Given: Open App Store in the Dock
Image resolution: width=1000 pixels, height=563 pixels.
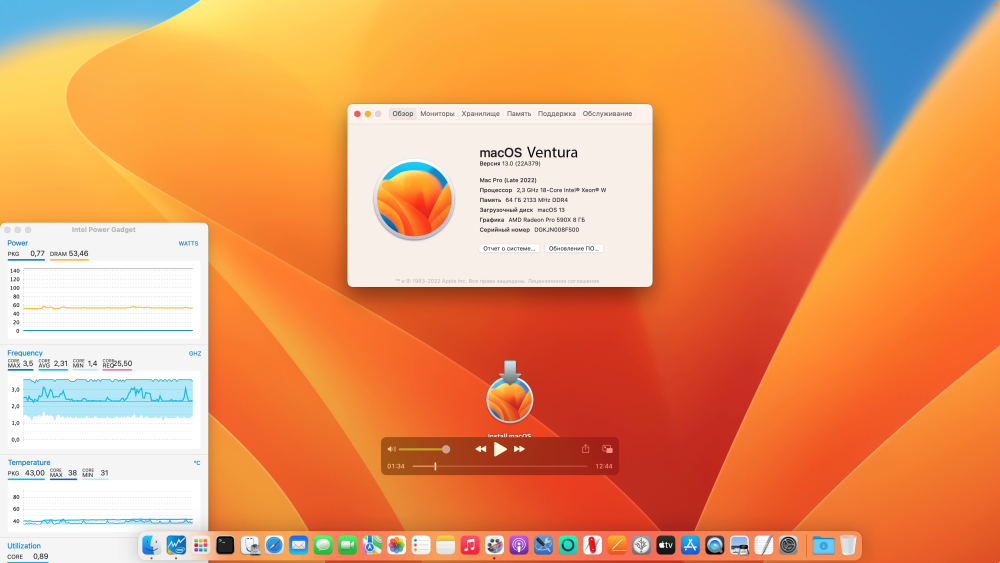Looking at the screenshot, I should [690, 545].
